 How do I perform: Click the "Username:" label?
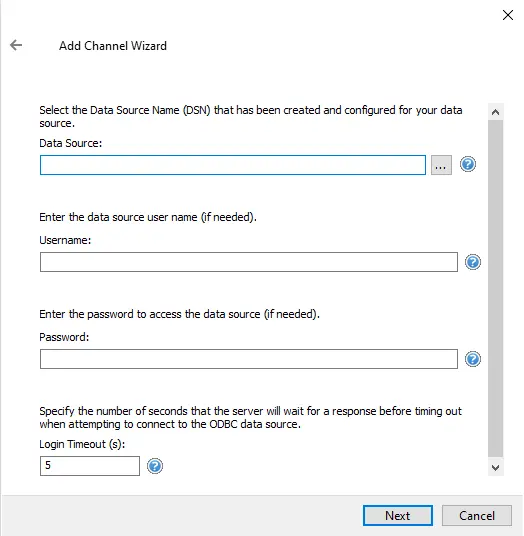[x=65, y=240]
